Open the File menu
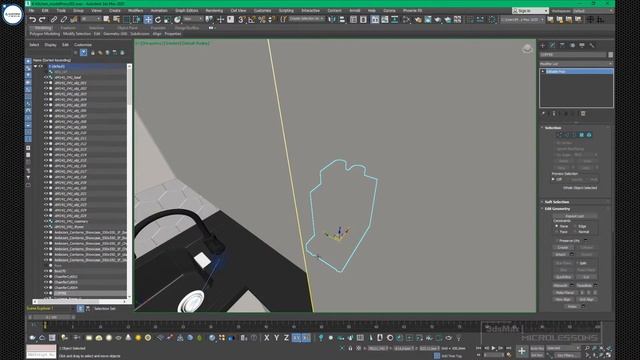This screenshot has height=360, width=640. click(x=31, y=11)
